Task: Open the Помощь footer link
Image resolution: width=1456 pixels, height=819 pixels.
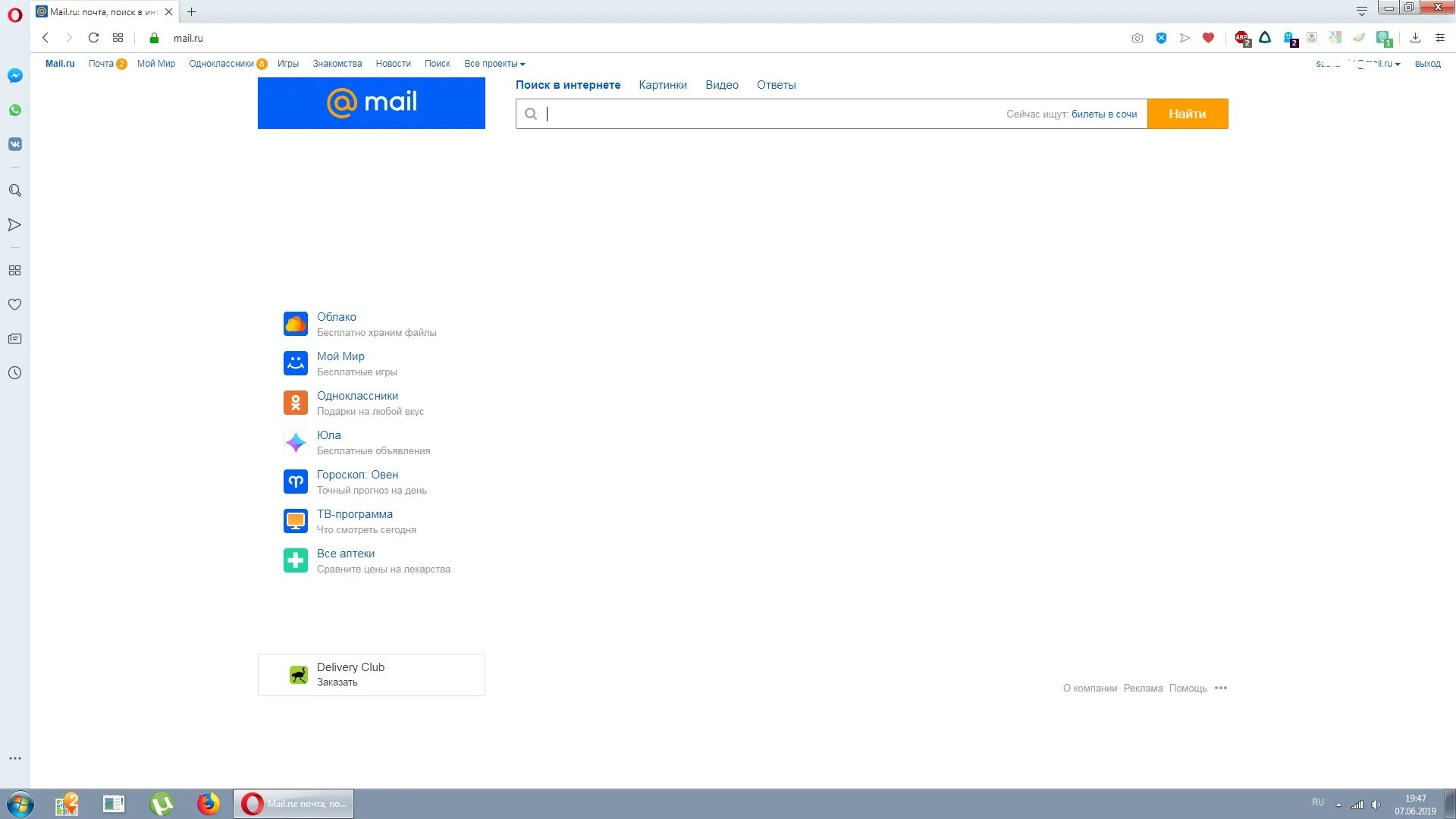Action: pyautogui.click(x=1188, y=689)
